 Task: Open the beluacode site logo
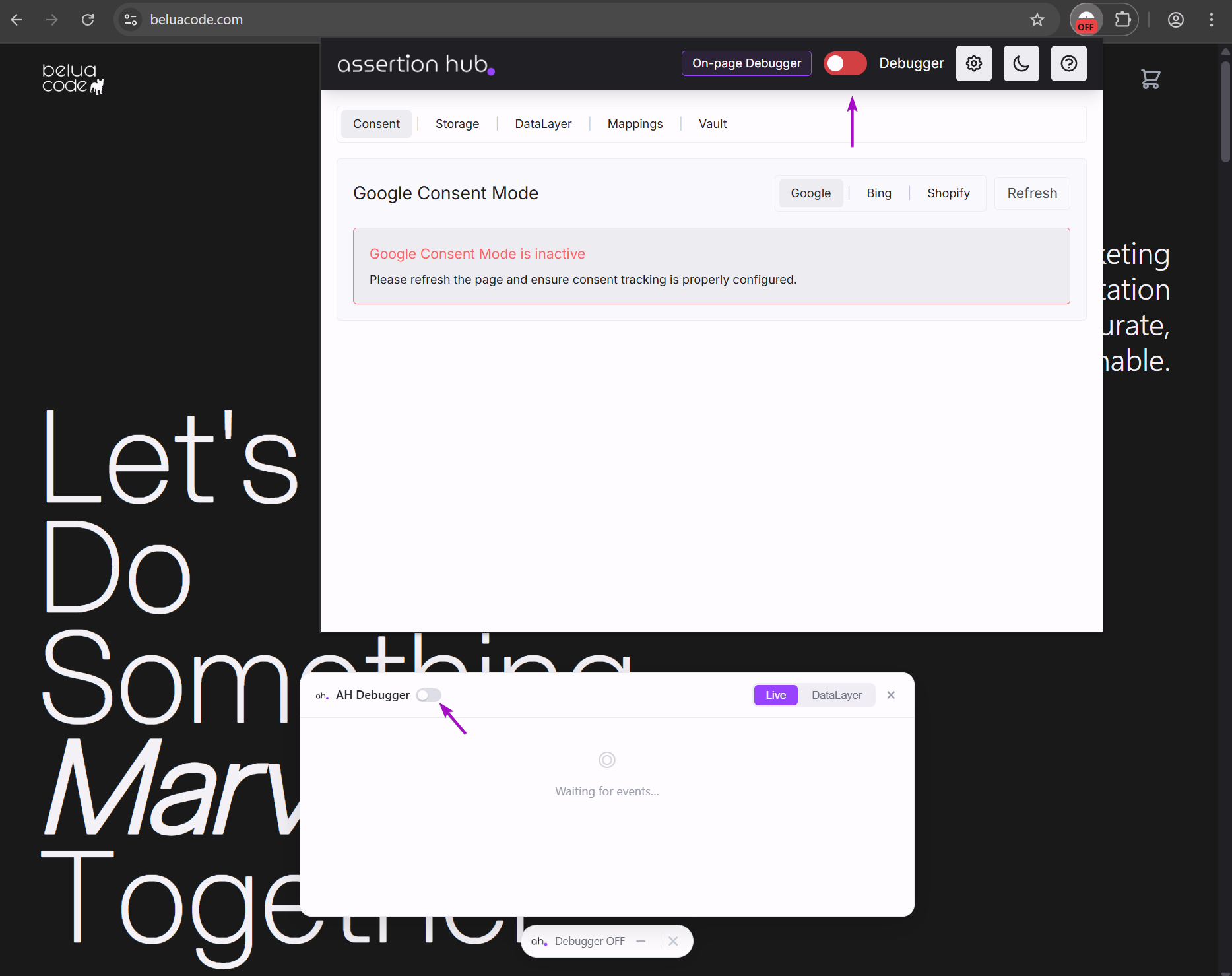(x=73, y=79)
